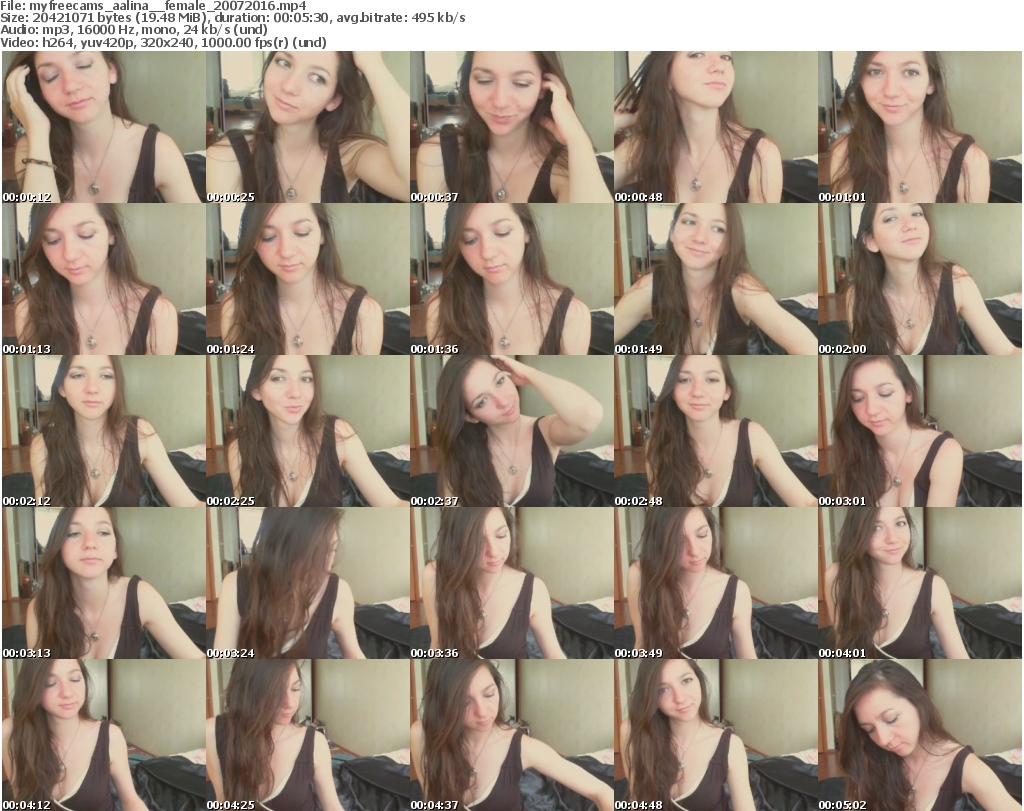
Task: Select the "Video: h264, yuv420p" line
Action: click(163, 42)
